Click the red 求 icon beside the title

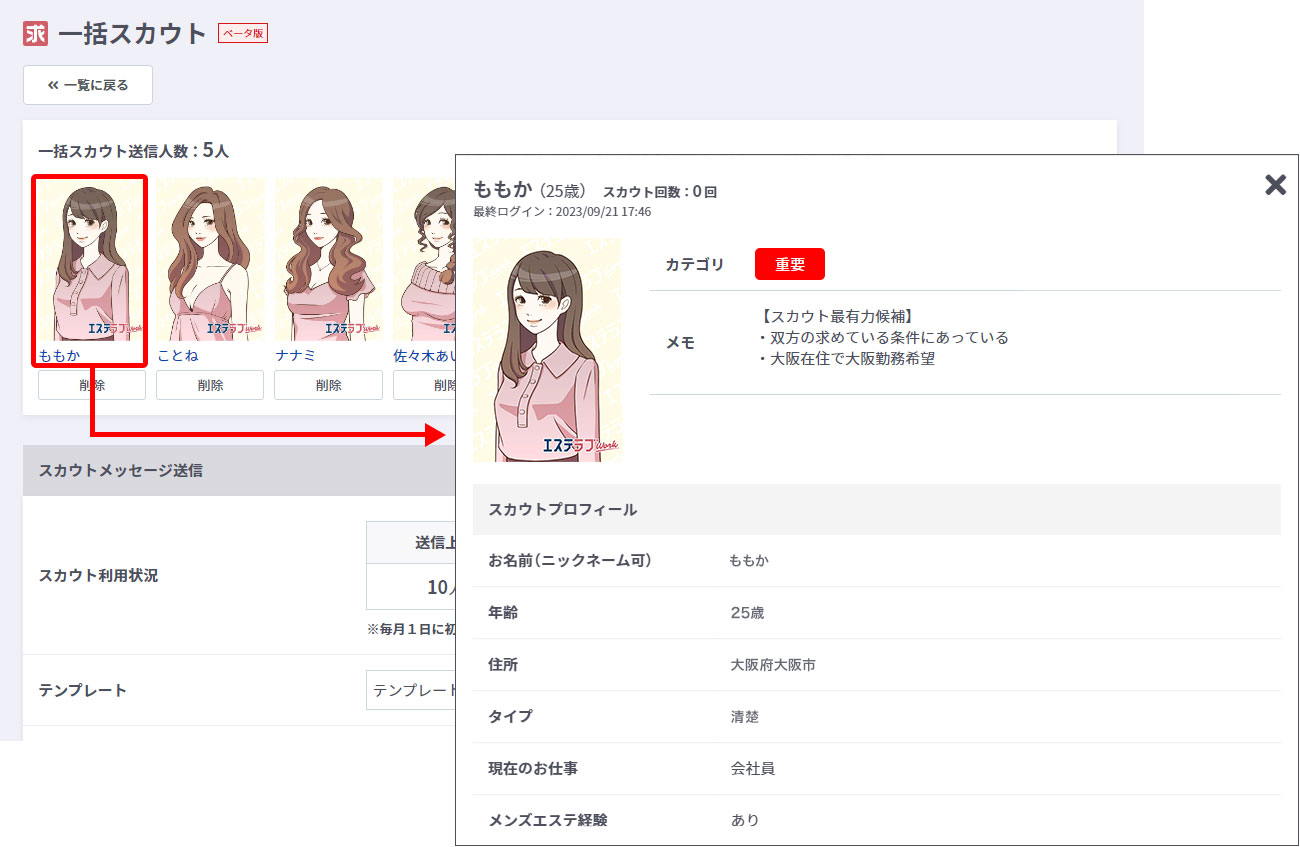click(x=35, y=33)
